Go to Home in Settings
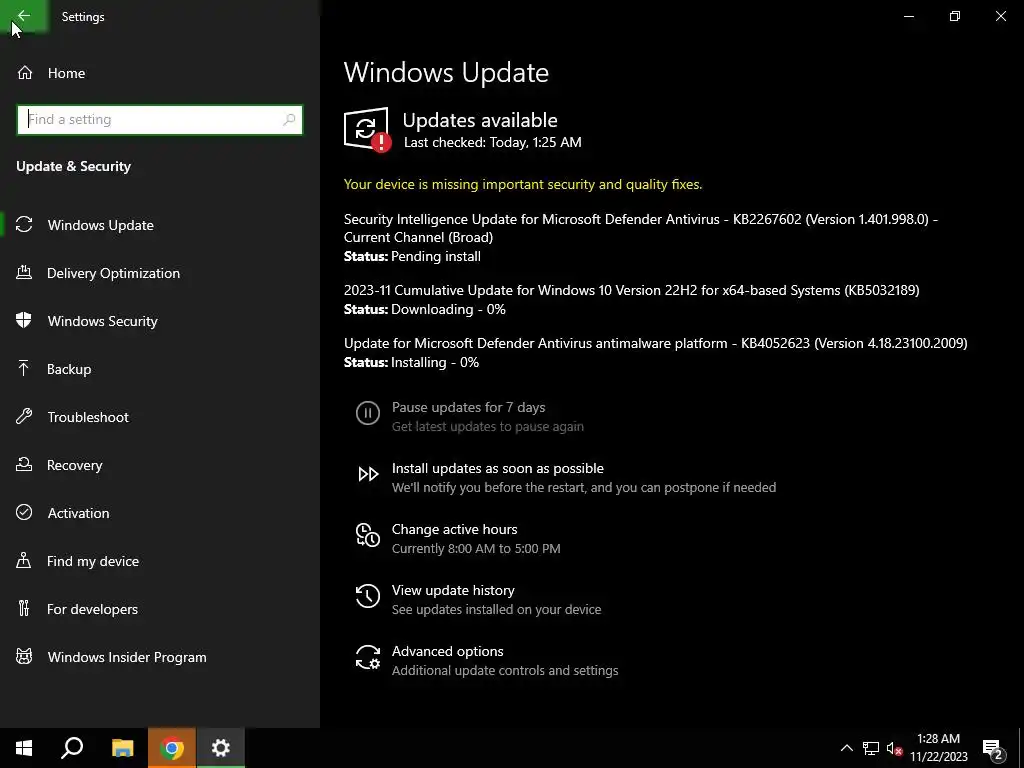1024x768 pixels. click(x=66, y=73)
